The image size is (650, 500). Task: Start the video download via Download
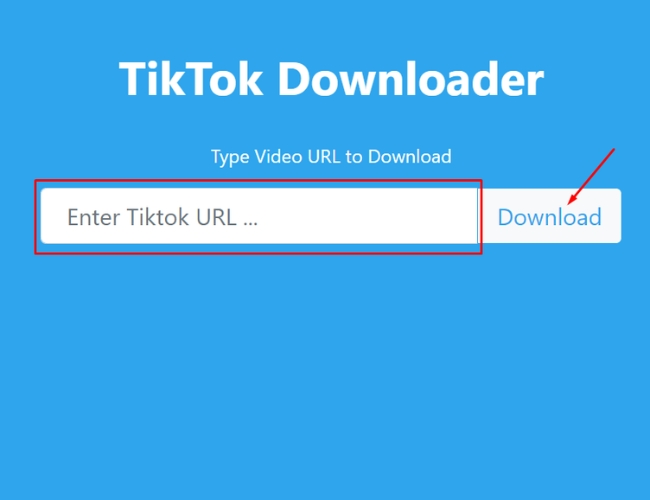550,216
